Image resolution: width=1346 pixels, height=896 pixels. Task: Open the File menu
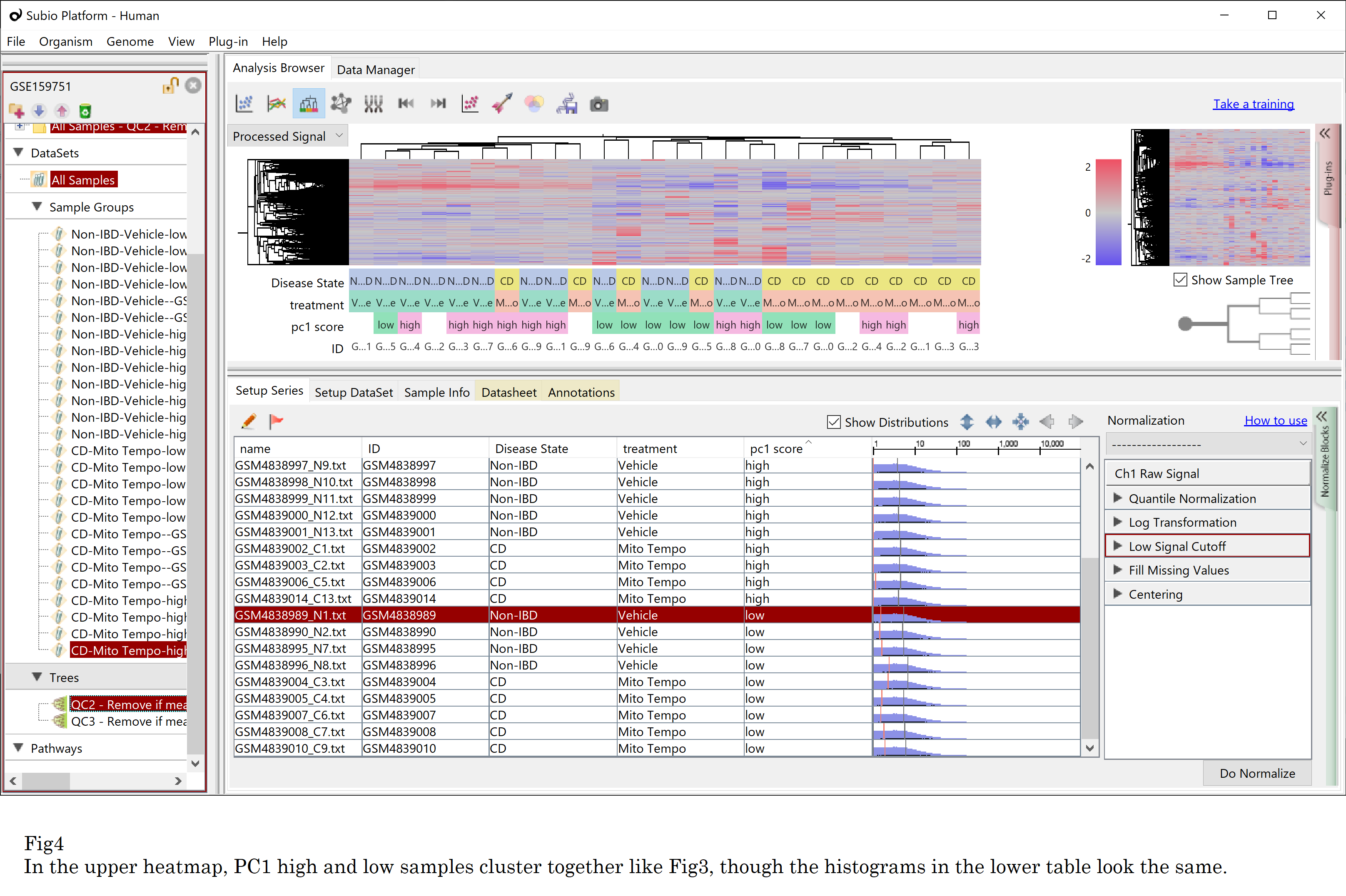(x=15, y=41)
